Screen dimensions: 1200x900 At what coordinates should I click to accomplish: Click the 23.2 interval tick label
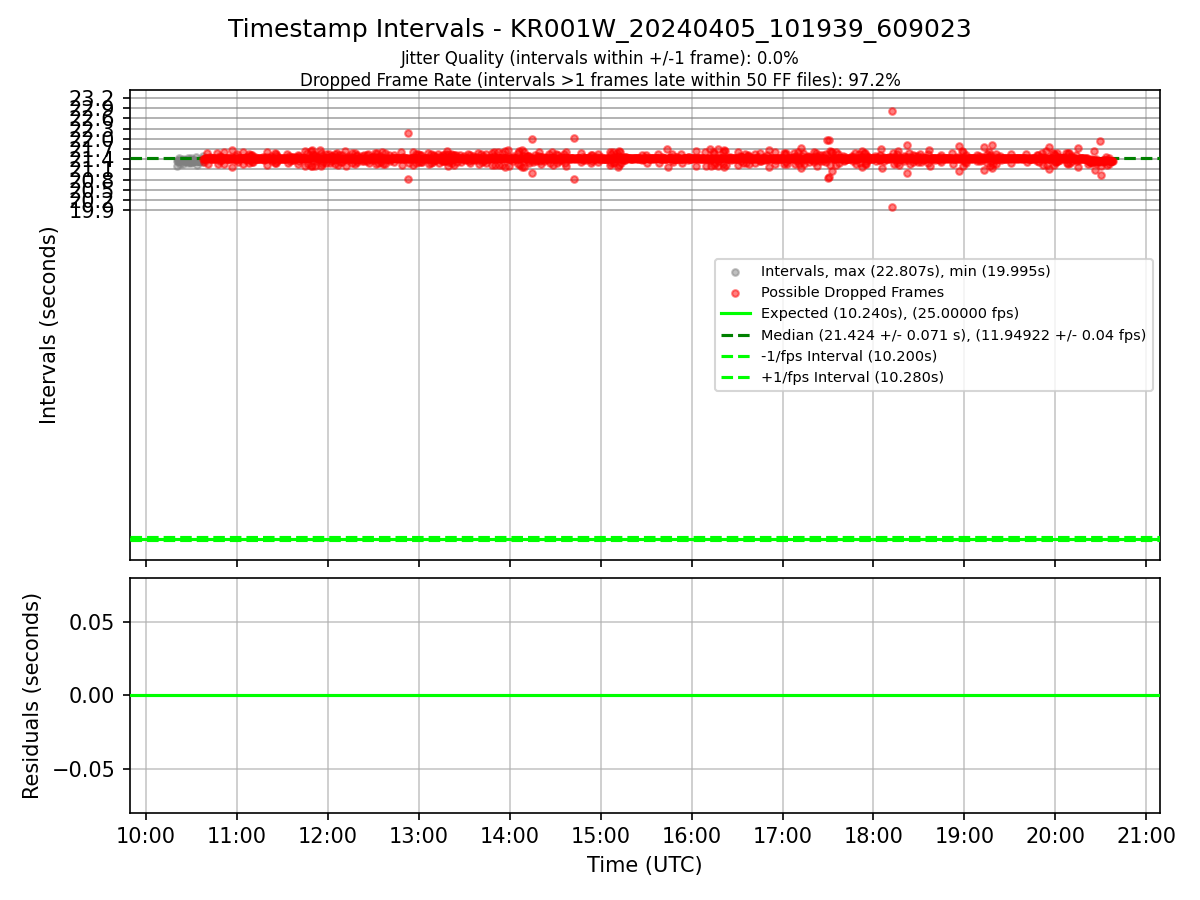[93, 98]
